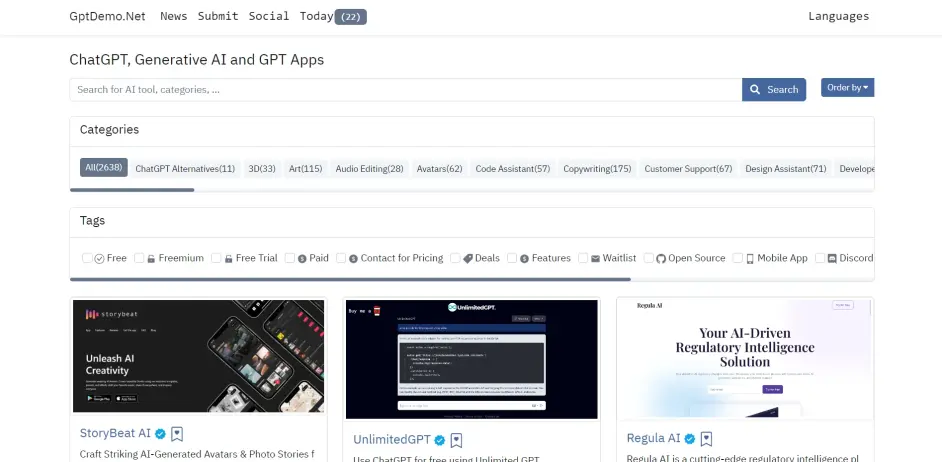The width and height of the screenshot is (942, 462).
Task: Click the envelope icon of Waitlist tag
Action: point(595,258)
